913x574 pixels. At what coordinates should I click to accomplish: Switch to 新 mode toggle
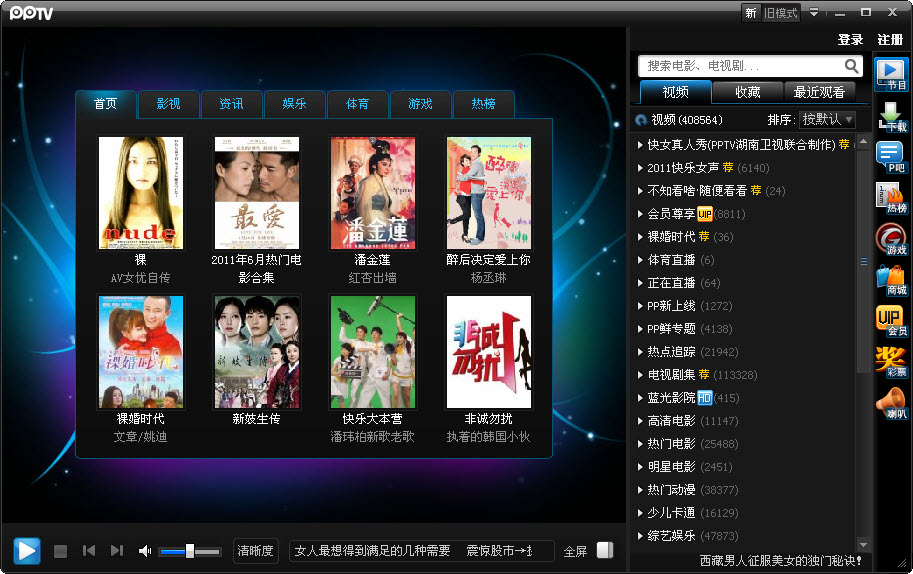751,13
